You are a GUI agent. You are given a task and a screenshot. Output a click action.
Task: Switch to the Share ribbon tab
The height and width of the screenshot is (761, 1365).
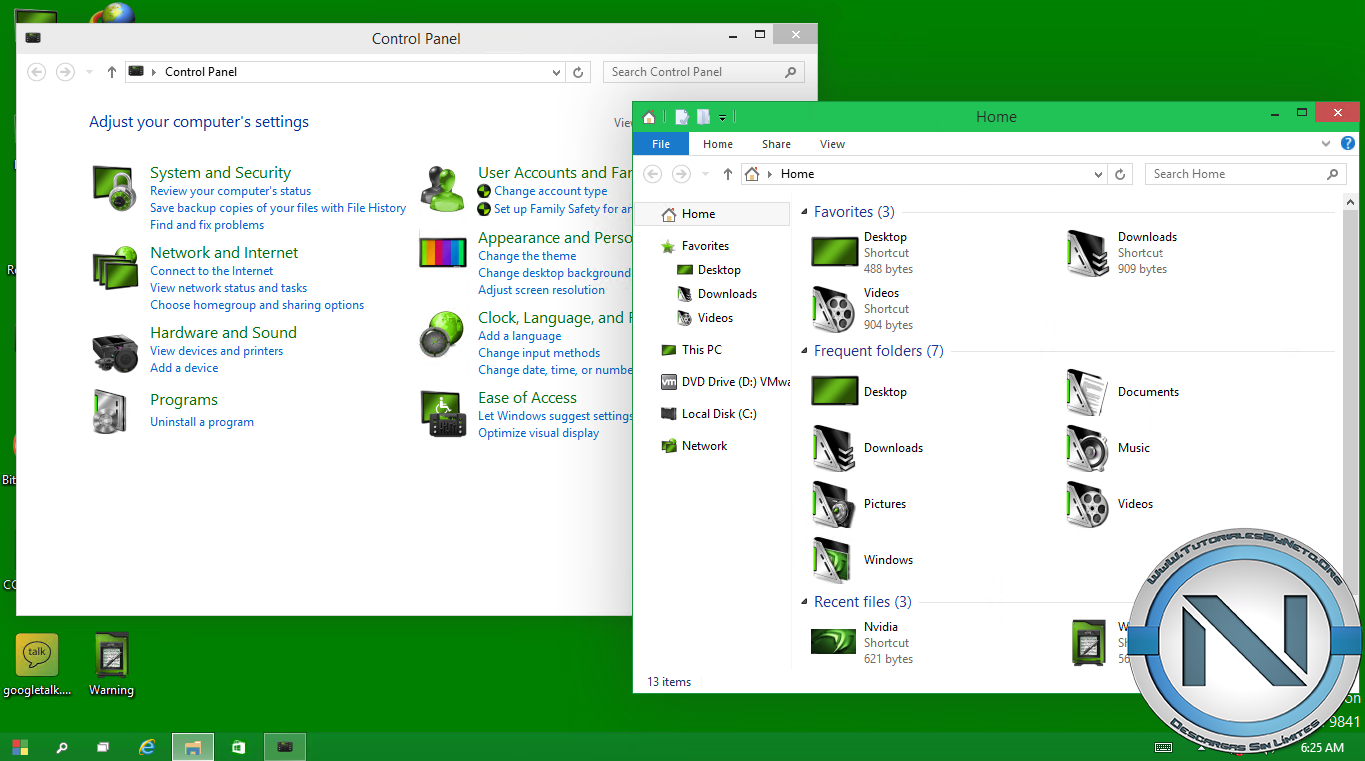[776, 143]
